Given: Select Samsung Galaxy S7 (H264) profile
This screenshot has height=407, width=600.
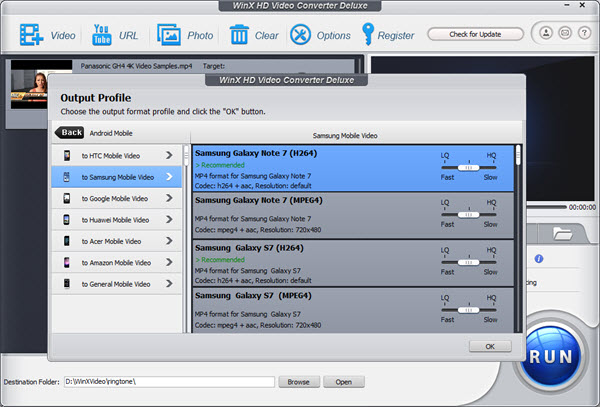Looking at the screenshot, I should tap(353, 263).
